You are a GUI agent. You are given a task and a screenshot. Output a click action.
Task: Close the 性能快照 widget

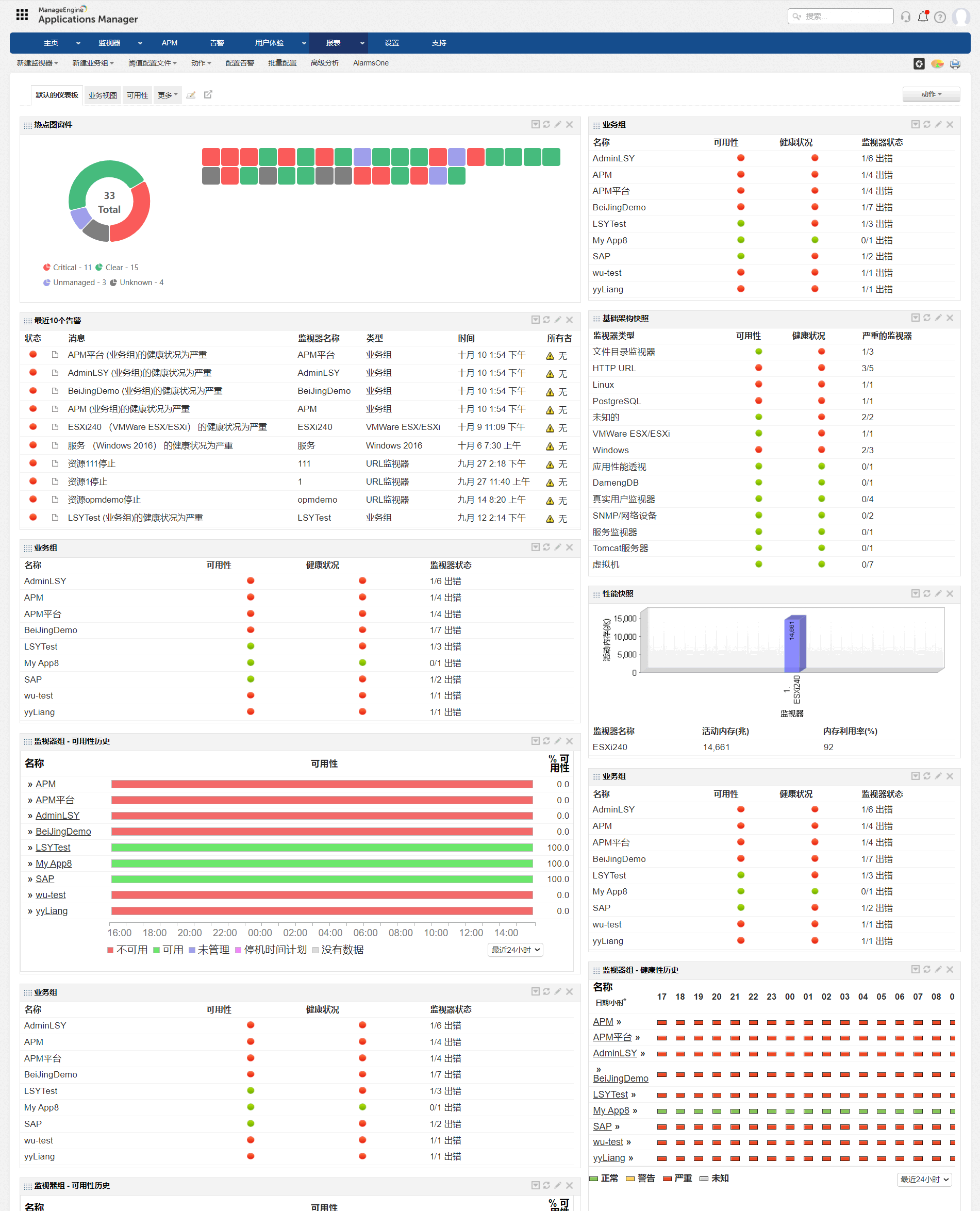pos(950,593)
